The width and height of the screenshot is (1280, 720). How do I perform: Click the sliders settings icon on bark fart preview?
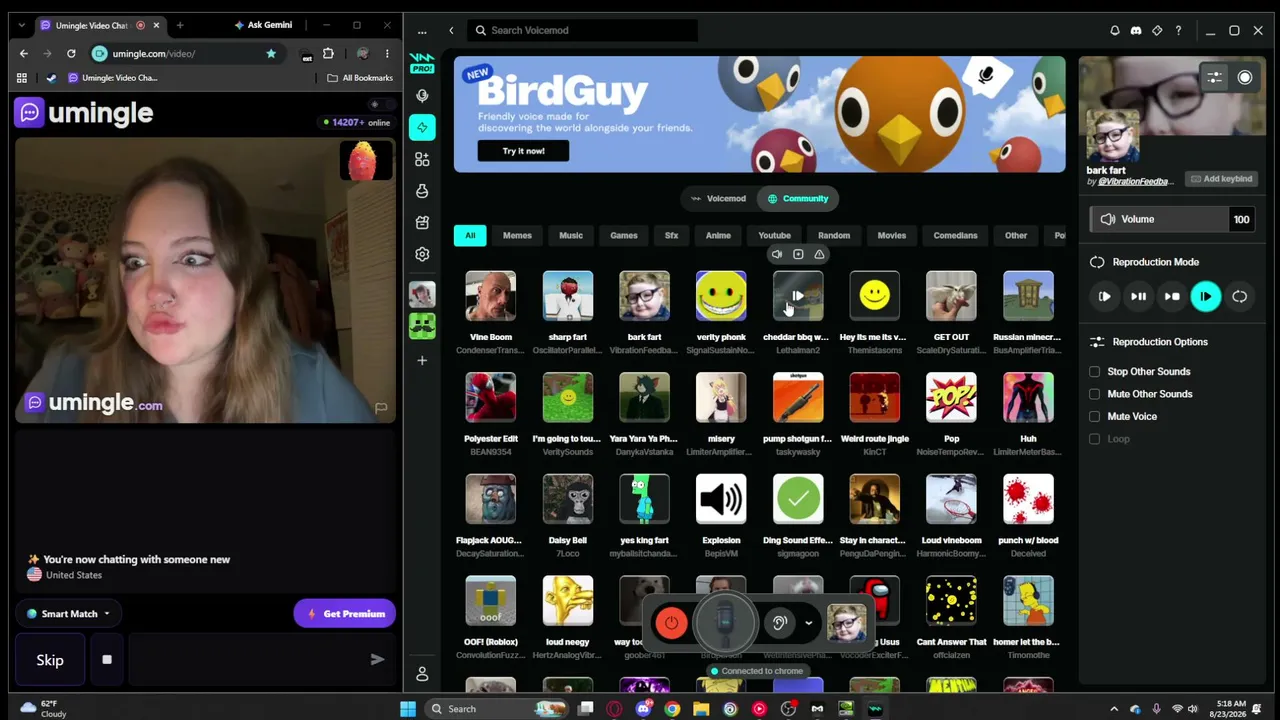(1214, 77)
